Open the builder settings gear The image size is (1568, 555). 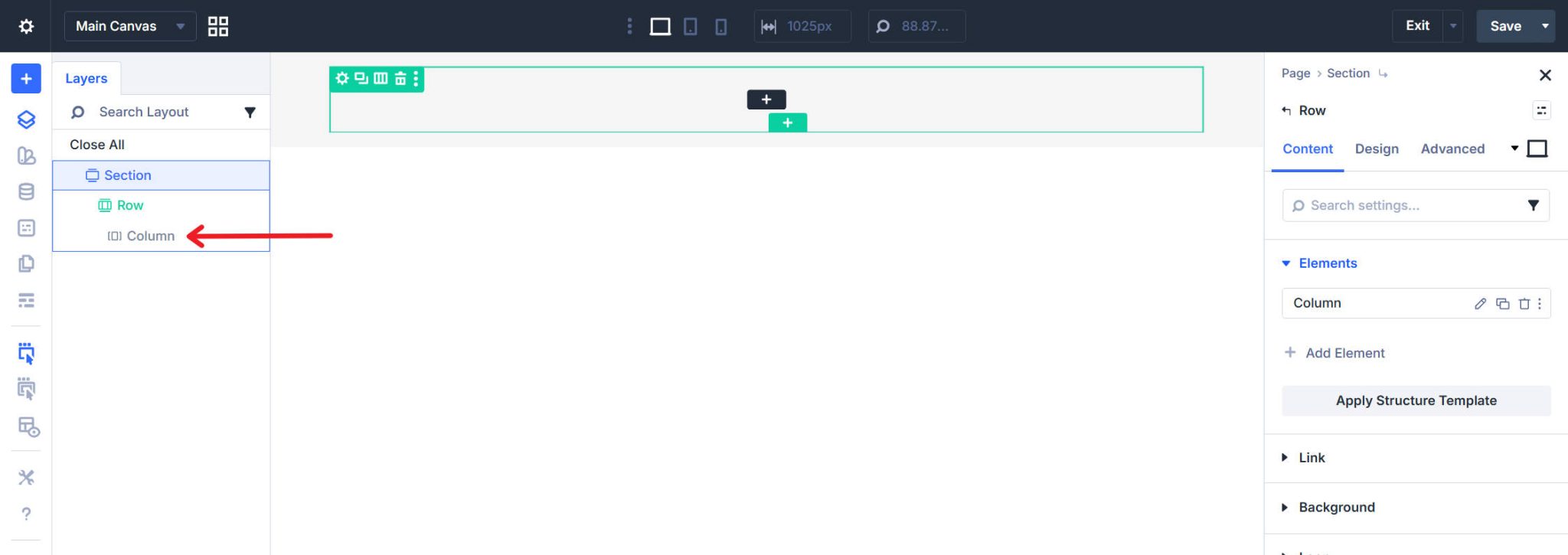coord(26,26)
